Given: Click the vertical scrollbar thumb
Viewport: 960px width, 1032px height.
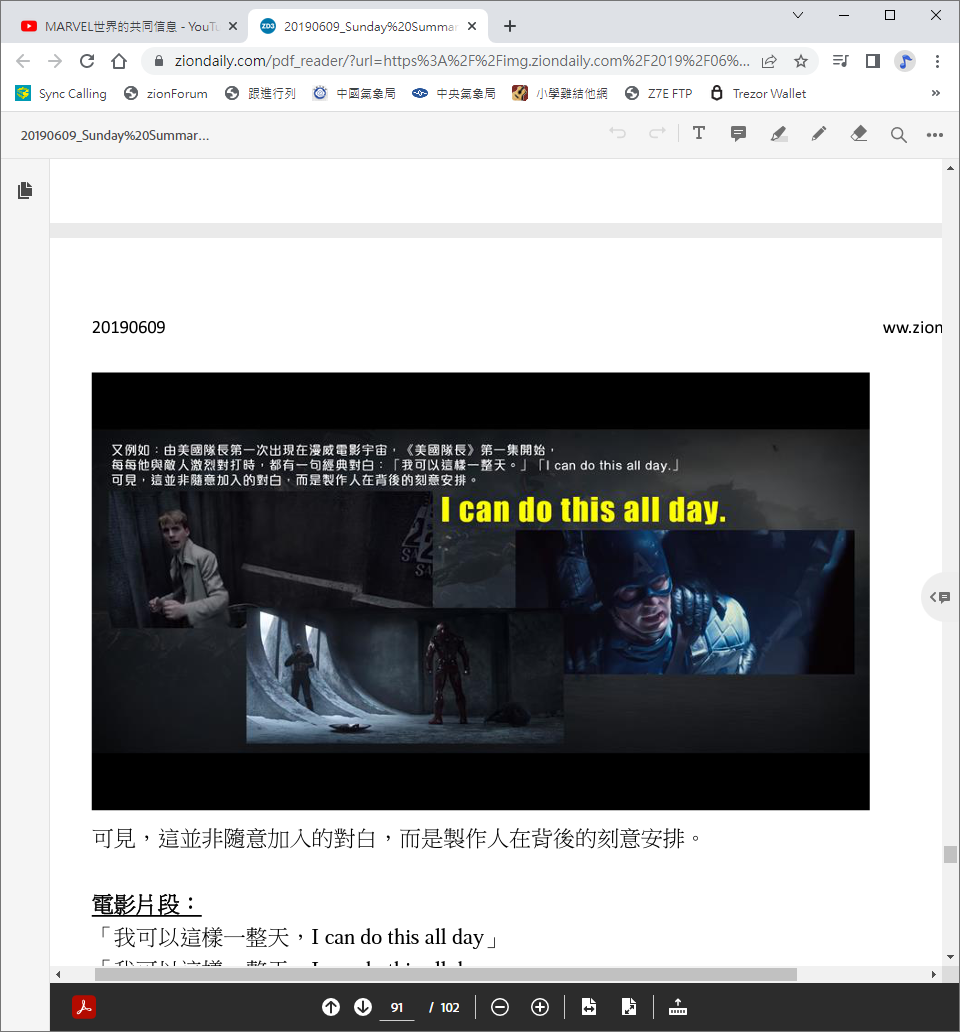Looking at the screenshot, I should pos(950,854).
